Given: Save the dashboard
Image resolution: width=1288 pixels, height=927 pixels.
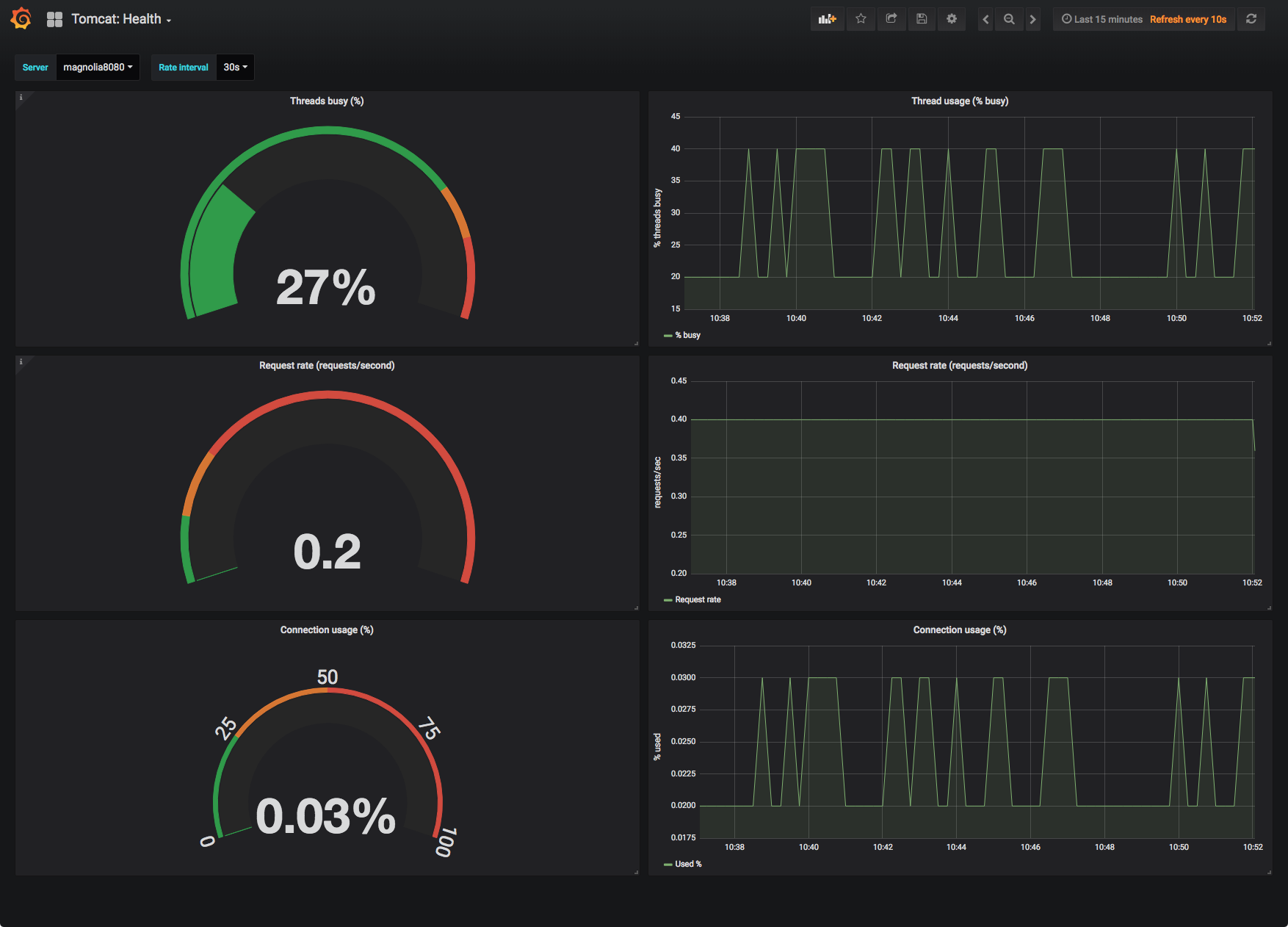Looking at the screenshot, I should [x=922, y=19].
